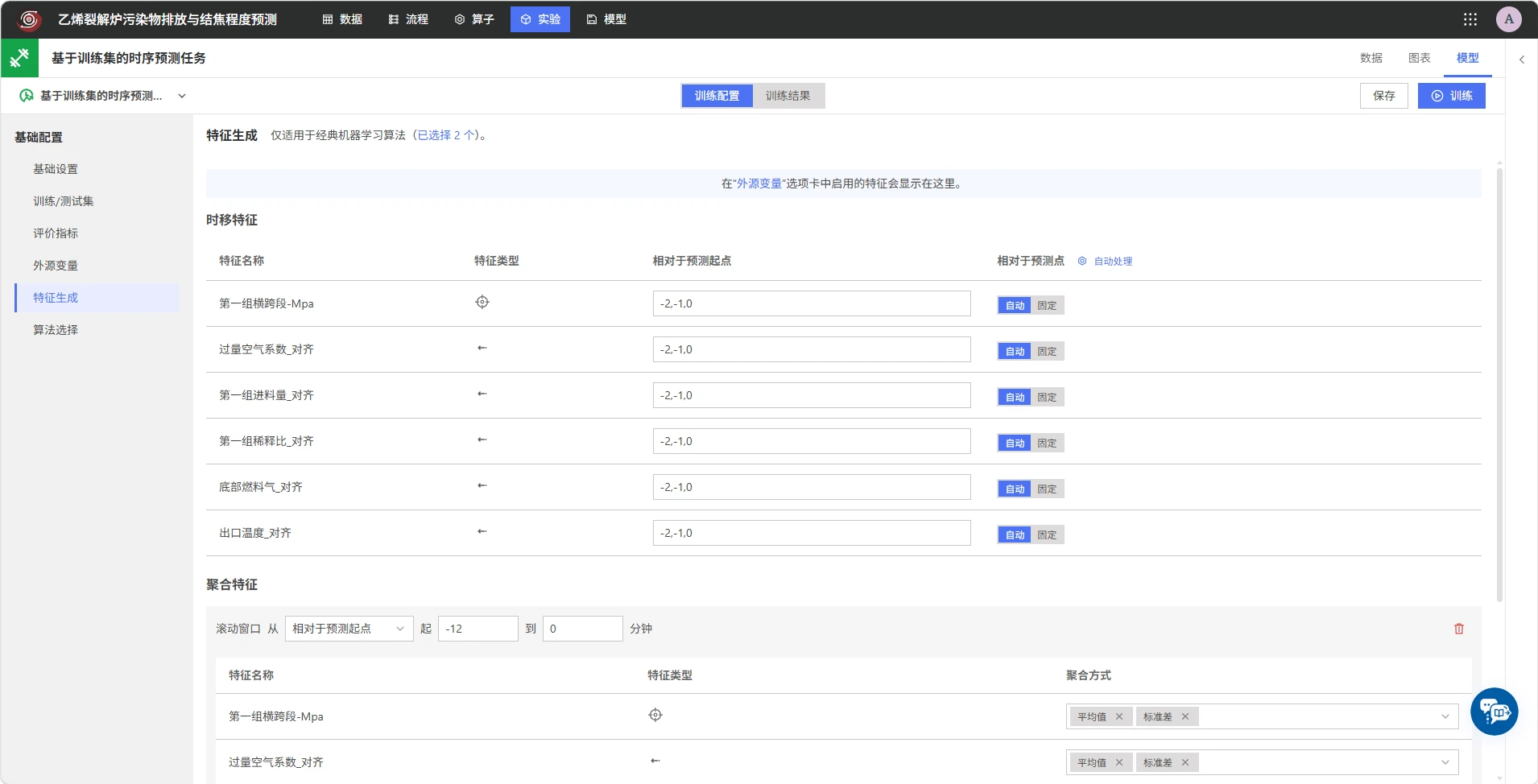Edit the rolling window start field -12
Screen dimensions: 1538x784
click(478, 629)
